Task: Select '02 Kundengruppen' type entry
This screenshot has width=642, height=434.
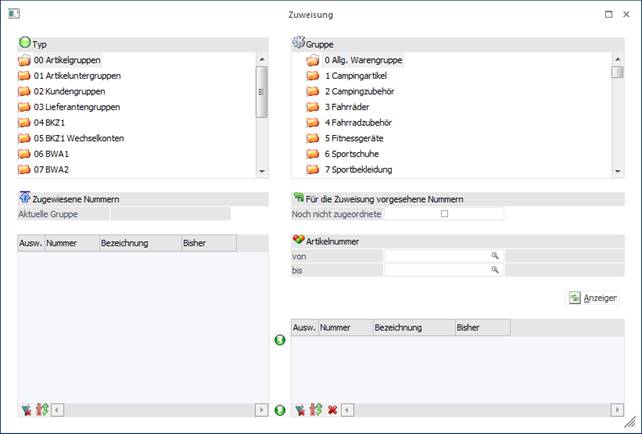Action: [x=68, y=92]
